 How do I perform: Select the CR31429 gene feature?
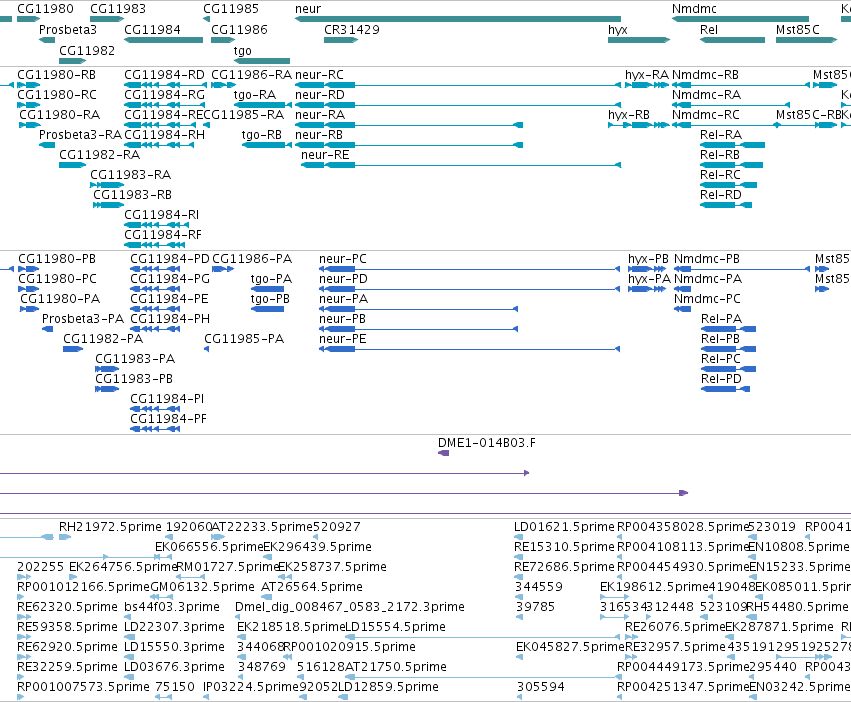pos(341,40)
